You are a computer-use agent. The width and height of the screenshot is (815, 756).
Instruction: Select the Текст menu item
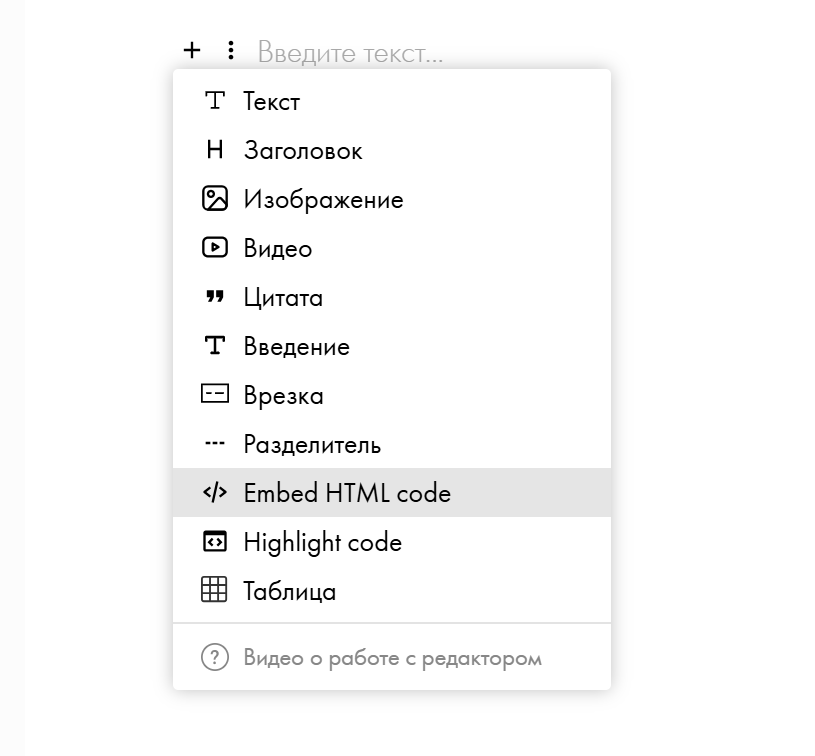pyautogui.click(x=271, y=102)
